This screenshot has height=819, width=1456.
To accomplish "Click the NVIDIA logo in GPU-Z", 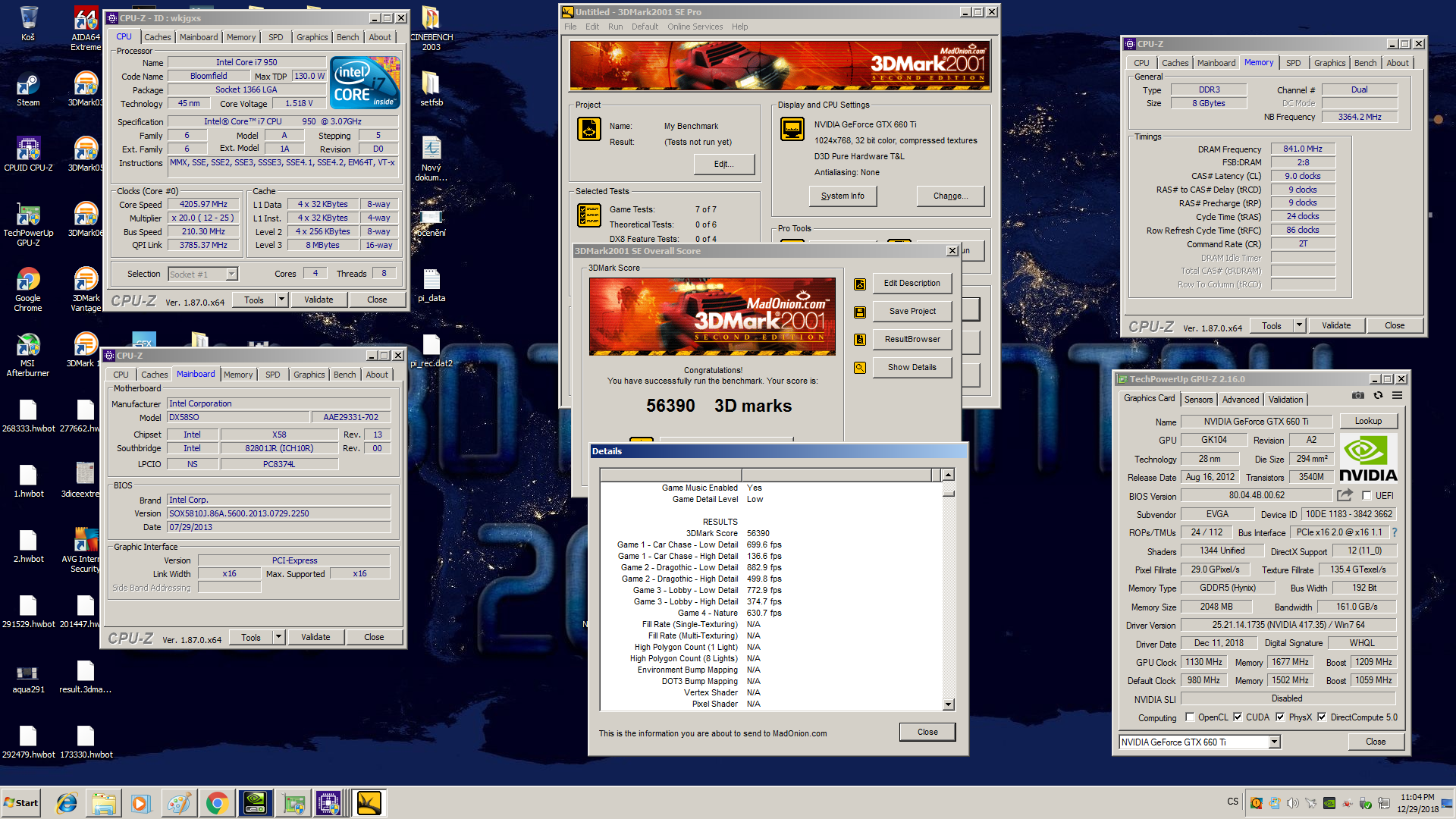I will (x=1368, y=459).
